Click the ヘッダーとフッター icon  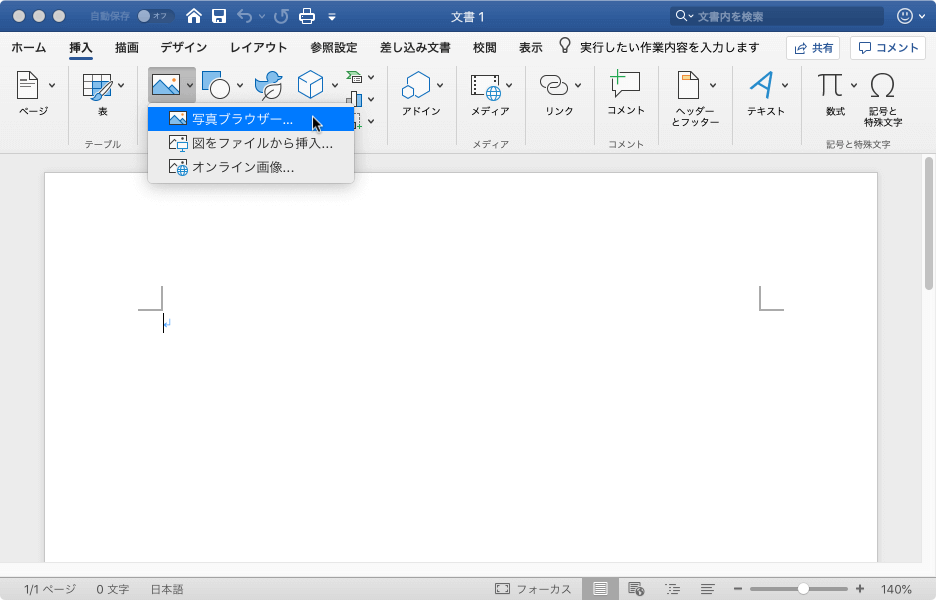pyautogui.click(x=688, y=85)
